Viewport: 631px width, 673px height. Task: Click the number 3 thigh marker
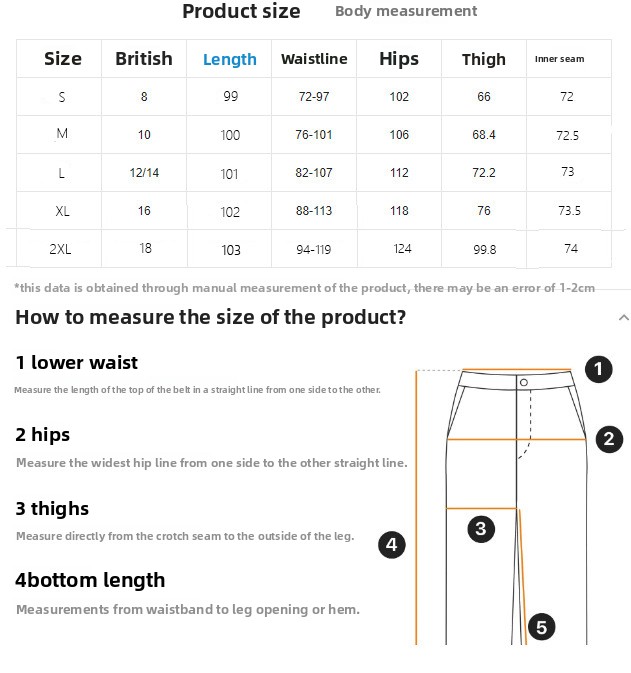(481, 529)
